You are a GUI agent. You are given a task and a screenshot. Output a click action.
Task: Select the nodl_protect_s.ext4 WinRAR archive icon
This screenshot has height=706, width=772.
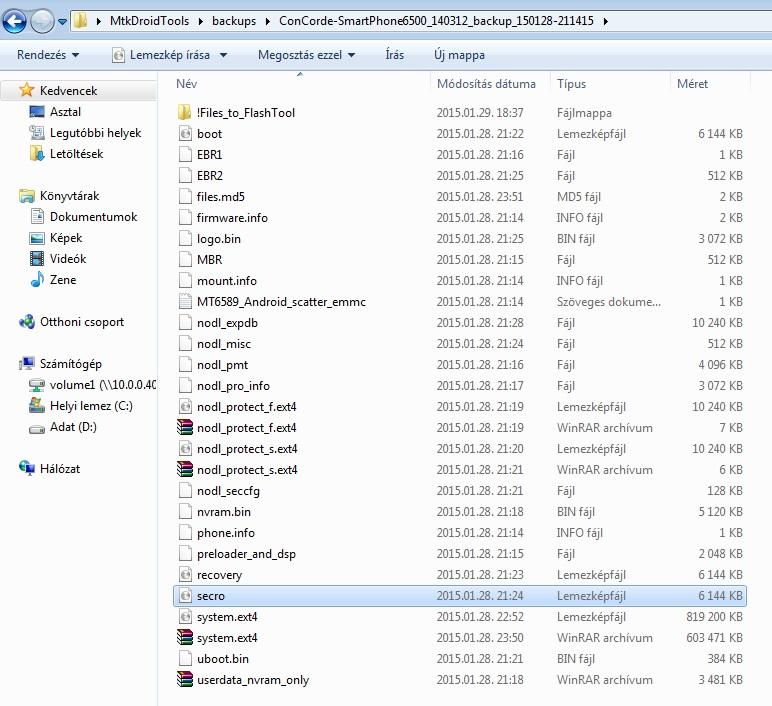click(185, 470)
